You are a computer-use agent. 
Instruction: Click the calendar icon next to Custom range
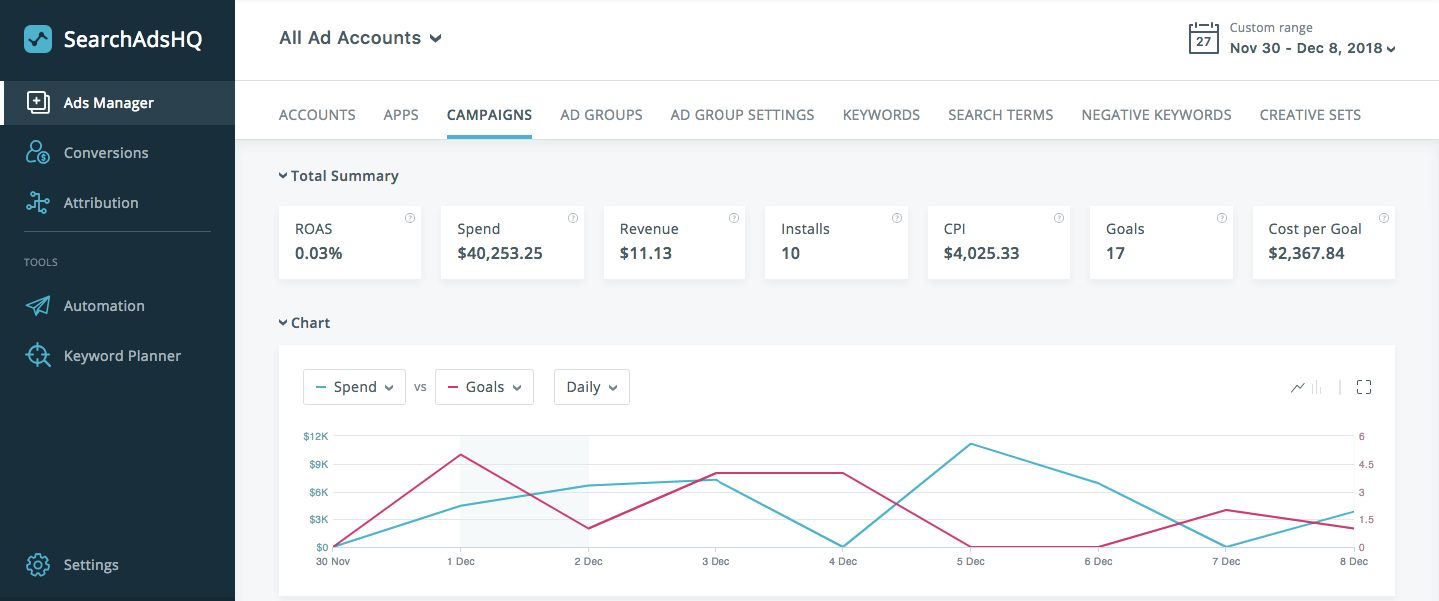coord(1203,38)
